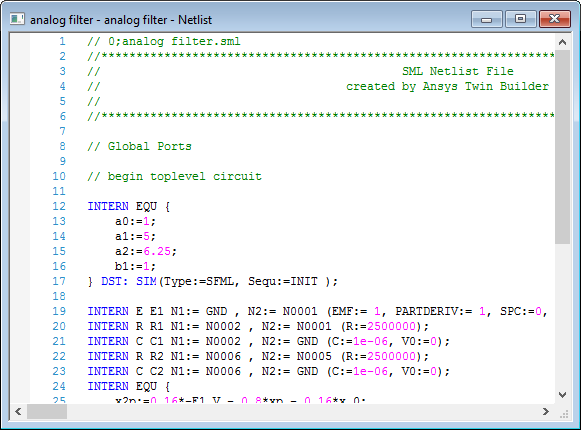Click the '// begin toplevel circuit' comment
The height and width of the screenshot is (430, 581).
175,176
